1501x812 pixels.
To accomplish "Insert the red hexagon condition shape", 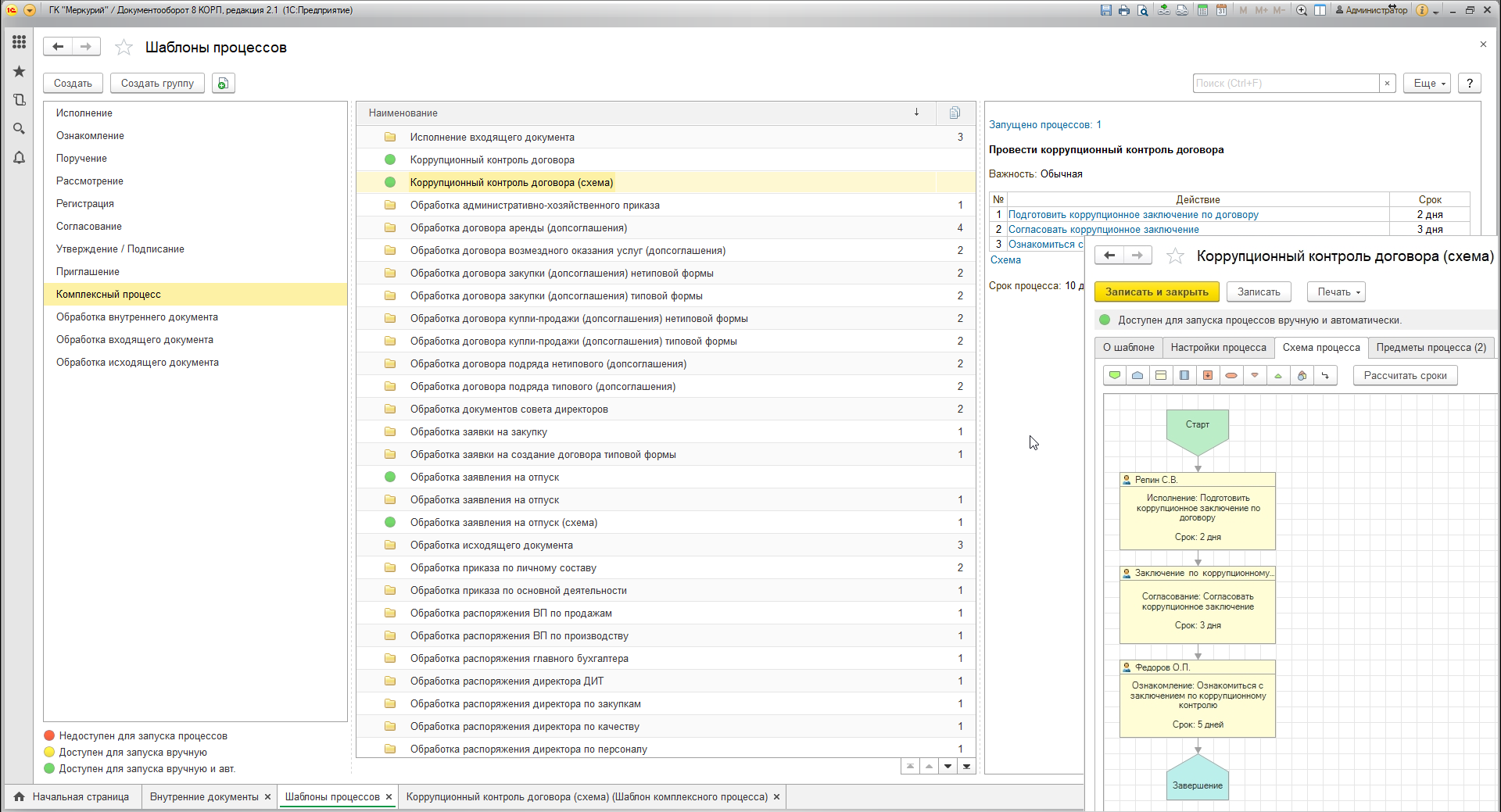I will [1231, 376].
